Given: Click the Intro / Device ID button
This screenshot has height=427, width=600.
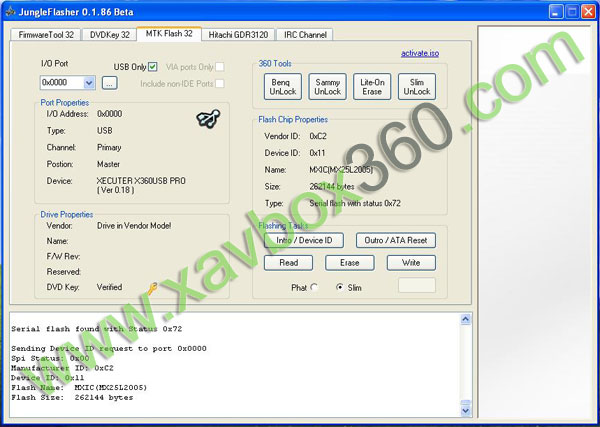Looking at the screenshot, I should (304, 240).
